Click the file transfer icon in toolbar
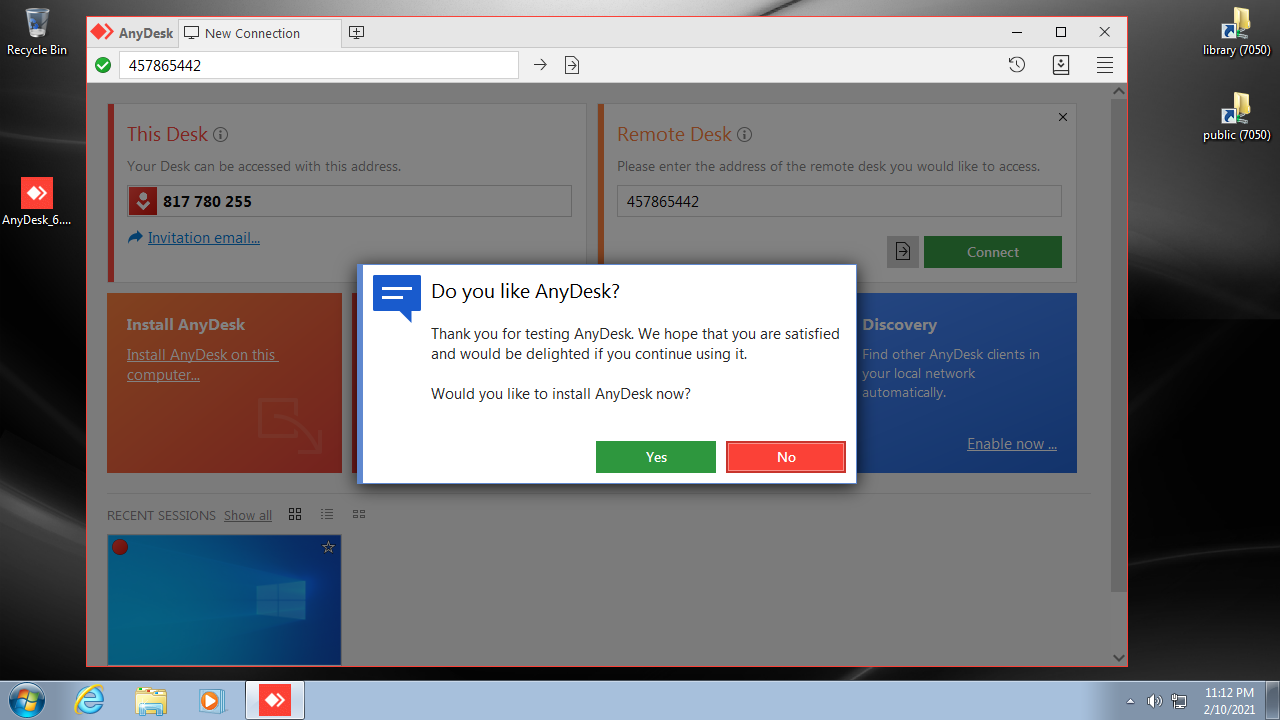The height and width of the screenshot is (720, 1280). click(x=572, y=65)
